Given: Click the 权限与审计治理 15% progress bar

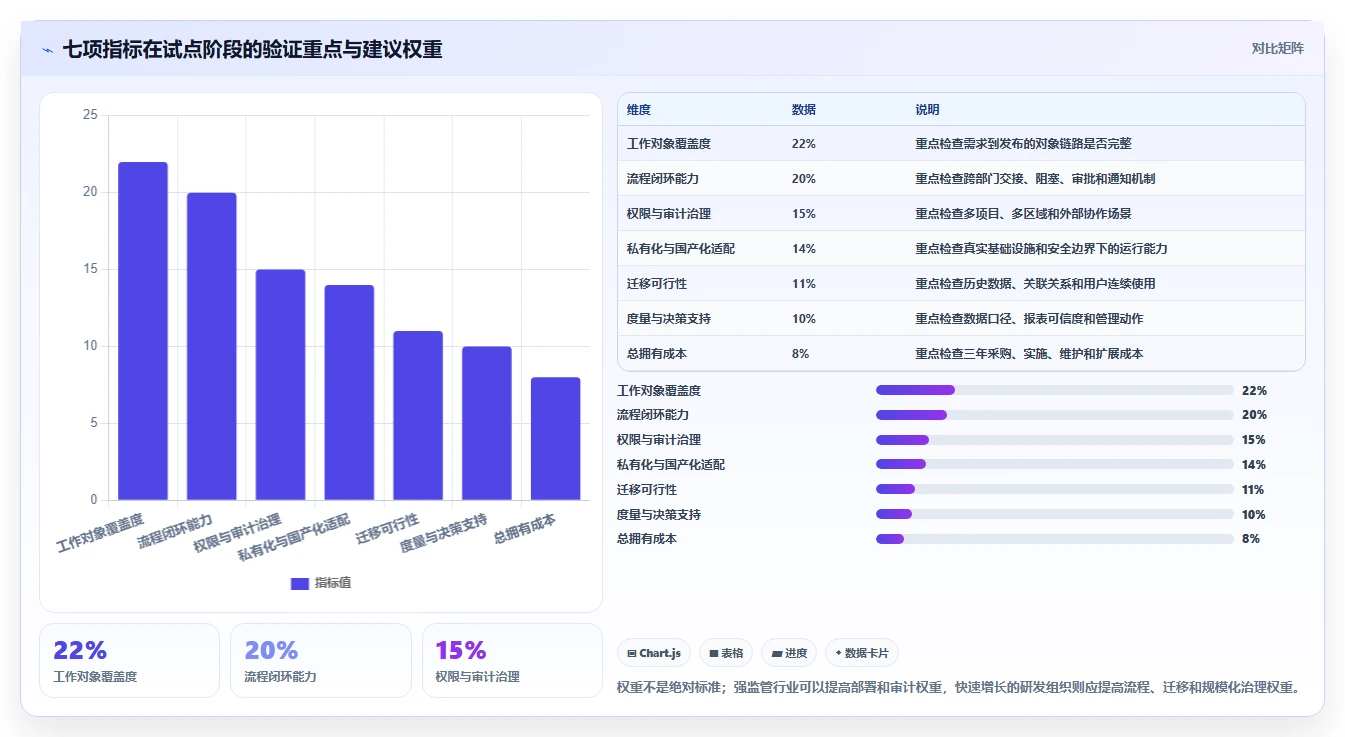Looking at the screenshot, I should tap(1055, 440).
